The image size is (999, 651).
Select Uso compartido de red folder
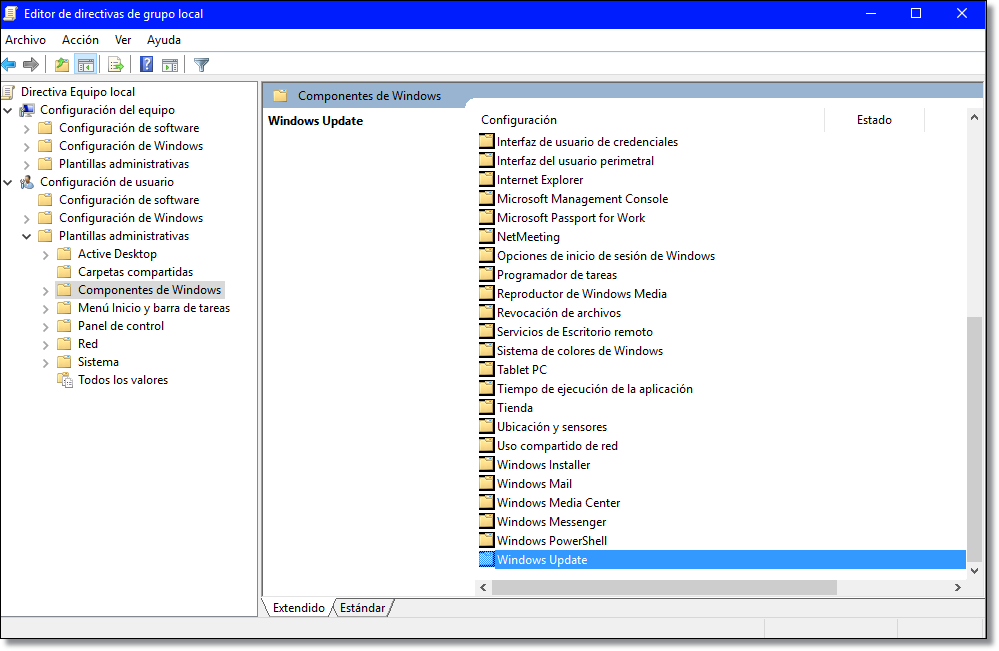557,446
